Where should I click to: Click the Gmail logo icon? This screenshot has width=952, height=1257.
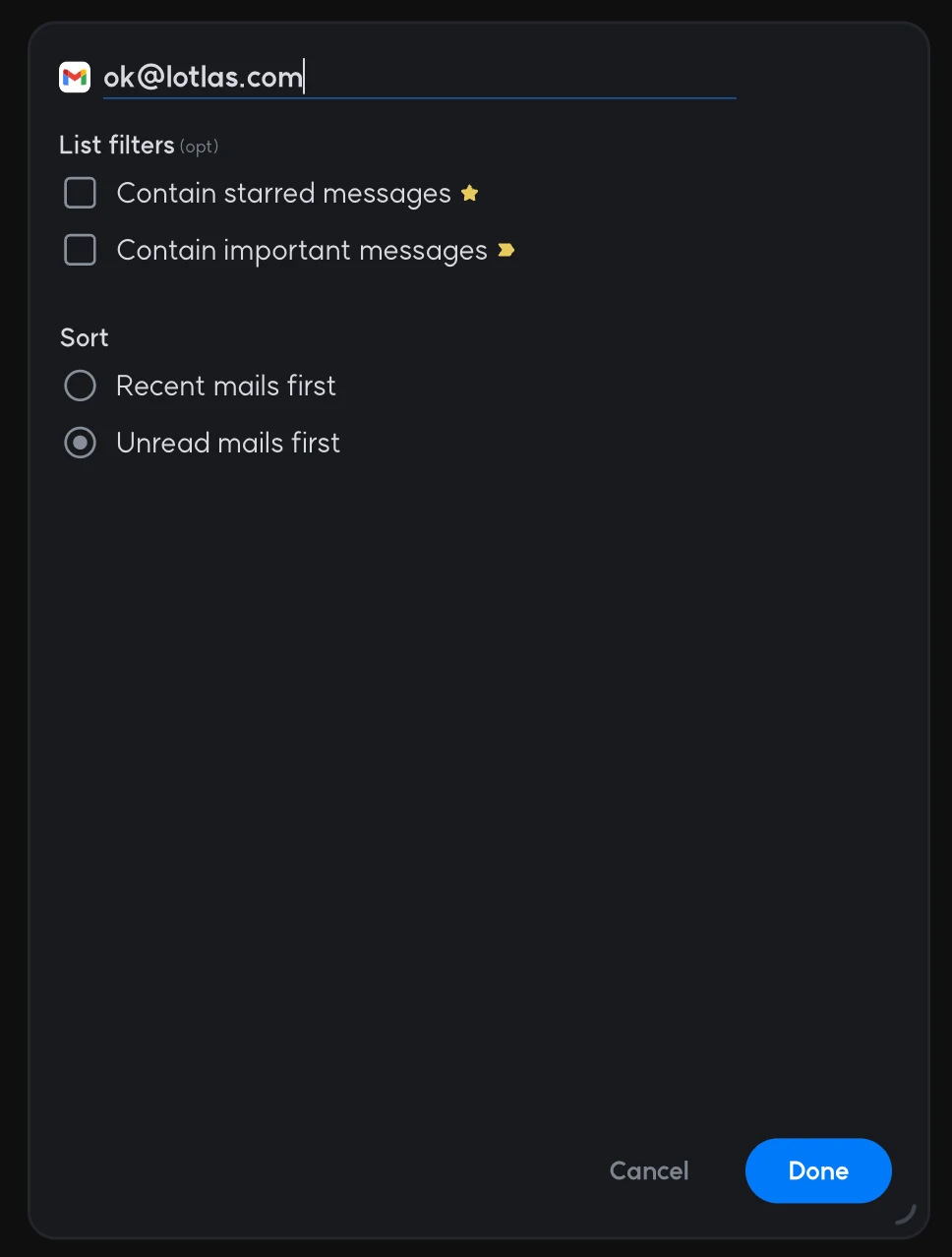[x=75, y=77]
